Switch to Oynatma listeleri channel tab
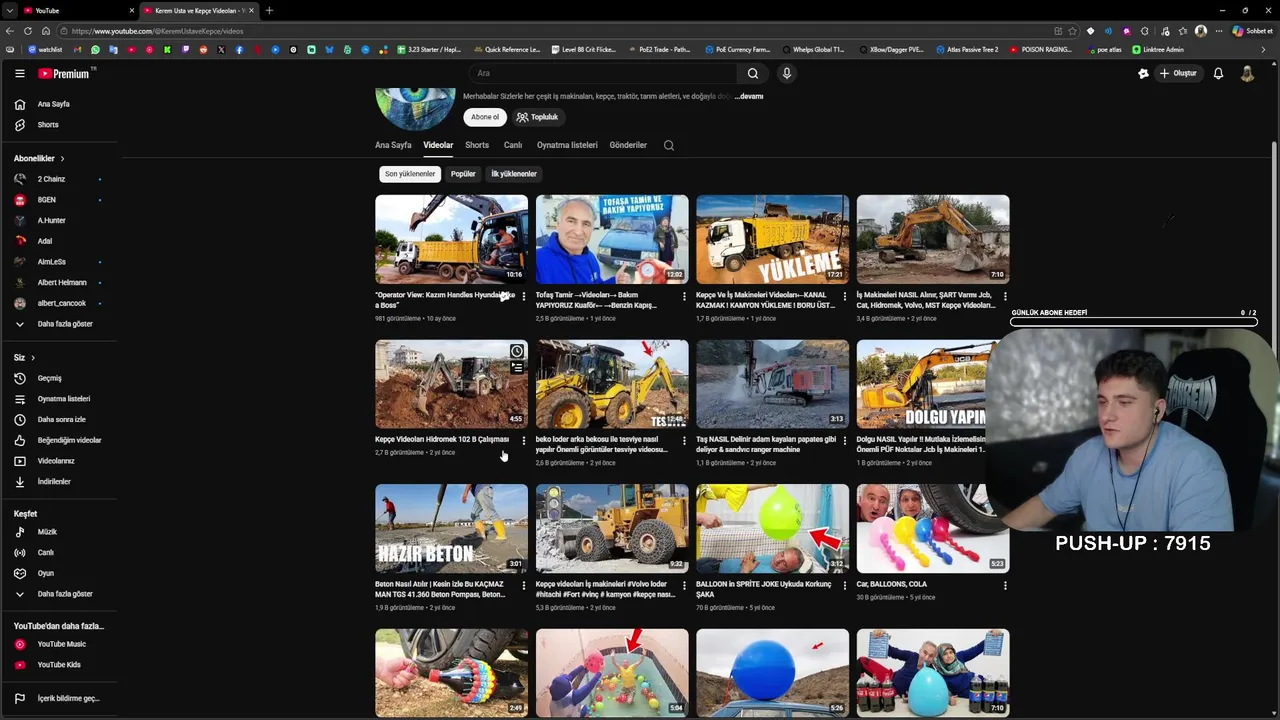This screenshot has height=720, width=1280. 567,145
